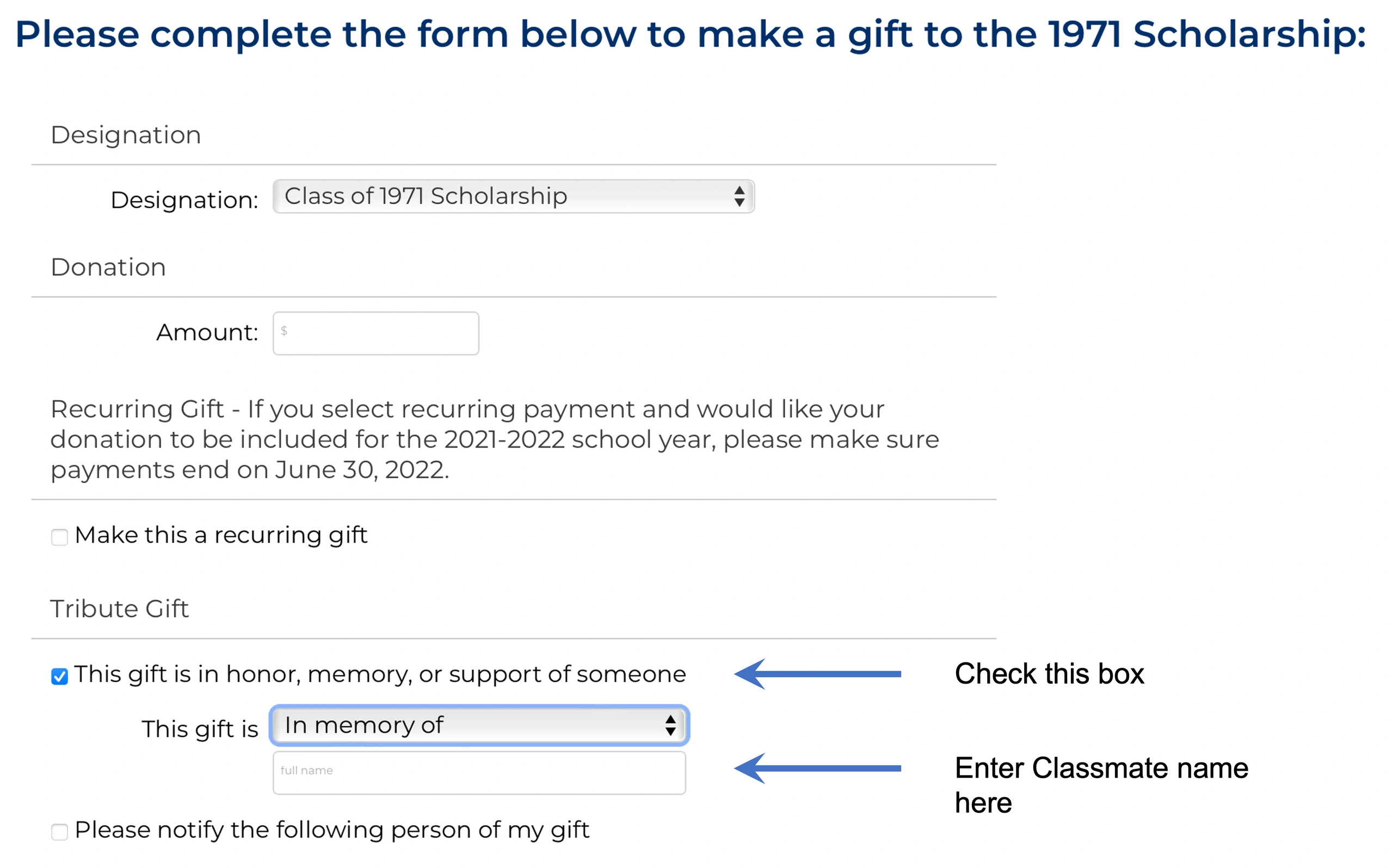
Task: Enable the Make this a recurring gift checkbox
Action: coord(60,537)
